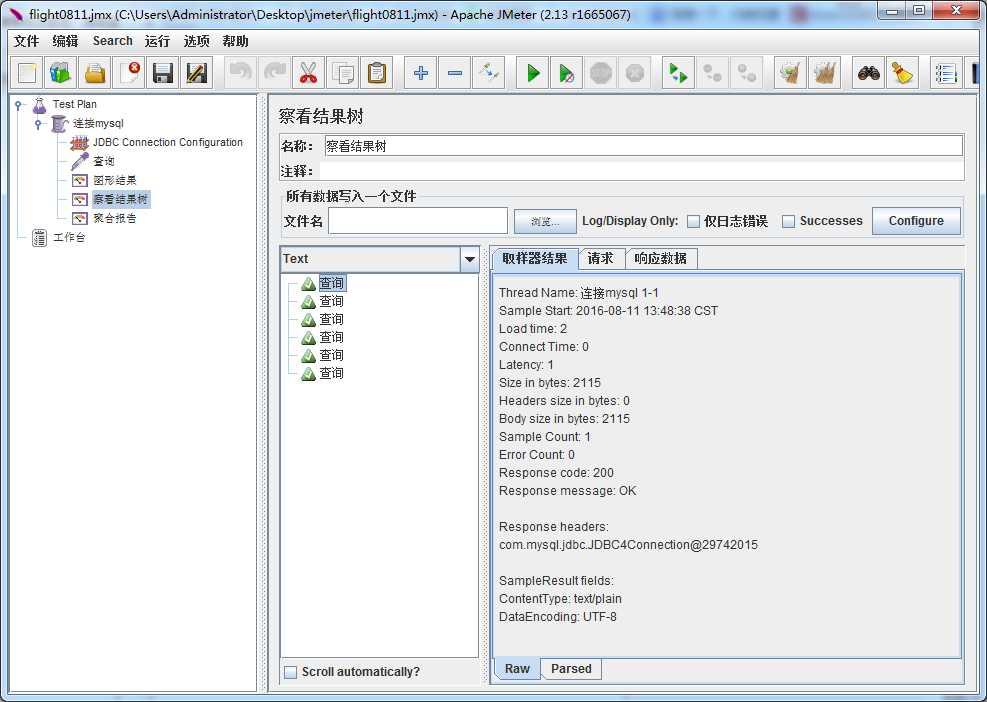
Task: Collapse all nodes with minus icon
Action: 454,73
